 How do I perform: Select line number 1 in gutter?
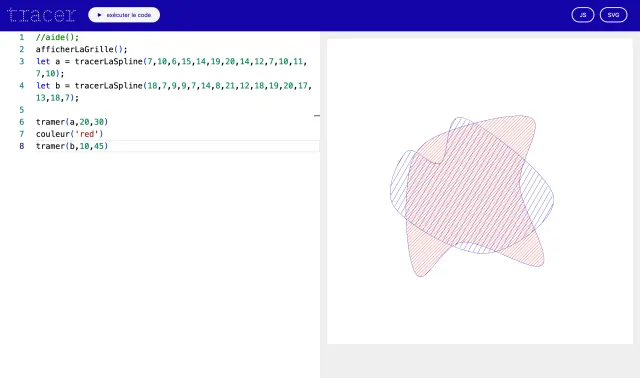pos(22,37)
